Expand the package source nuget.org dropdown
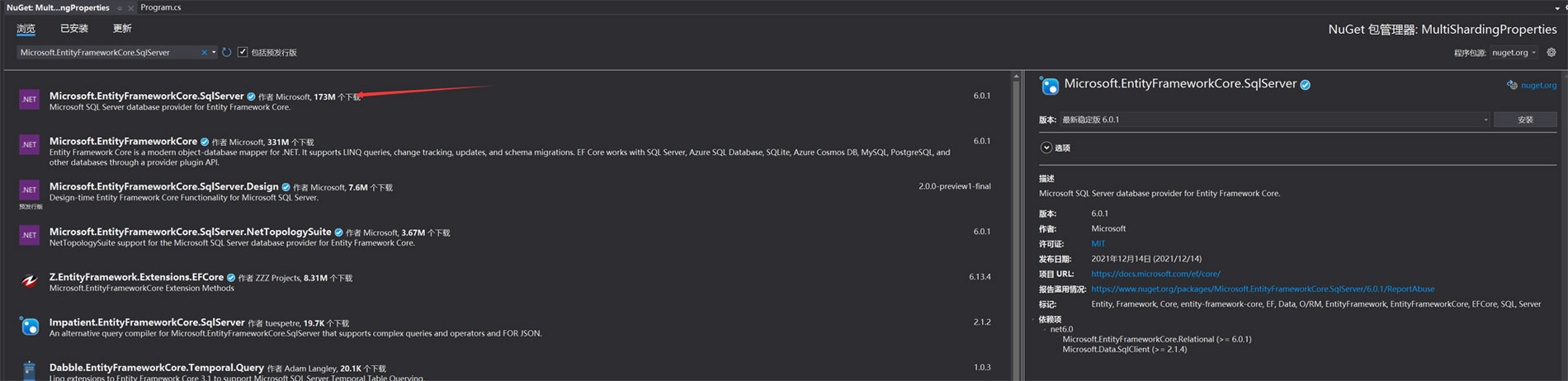 (x=1515, y=52)
